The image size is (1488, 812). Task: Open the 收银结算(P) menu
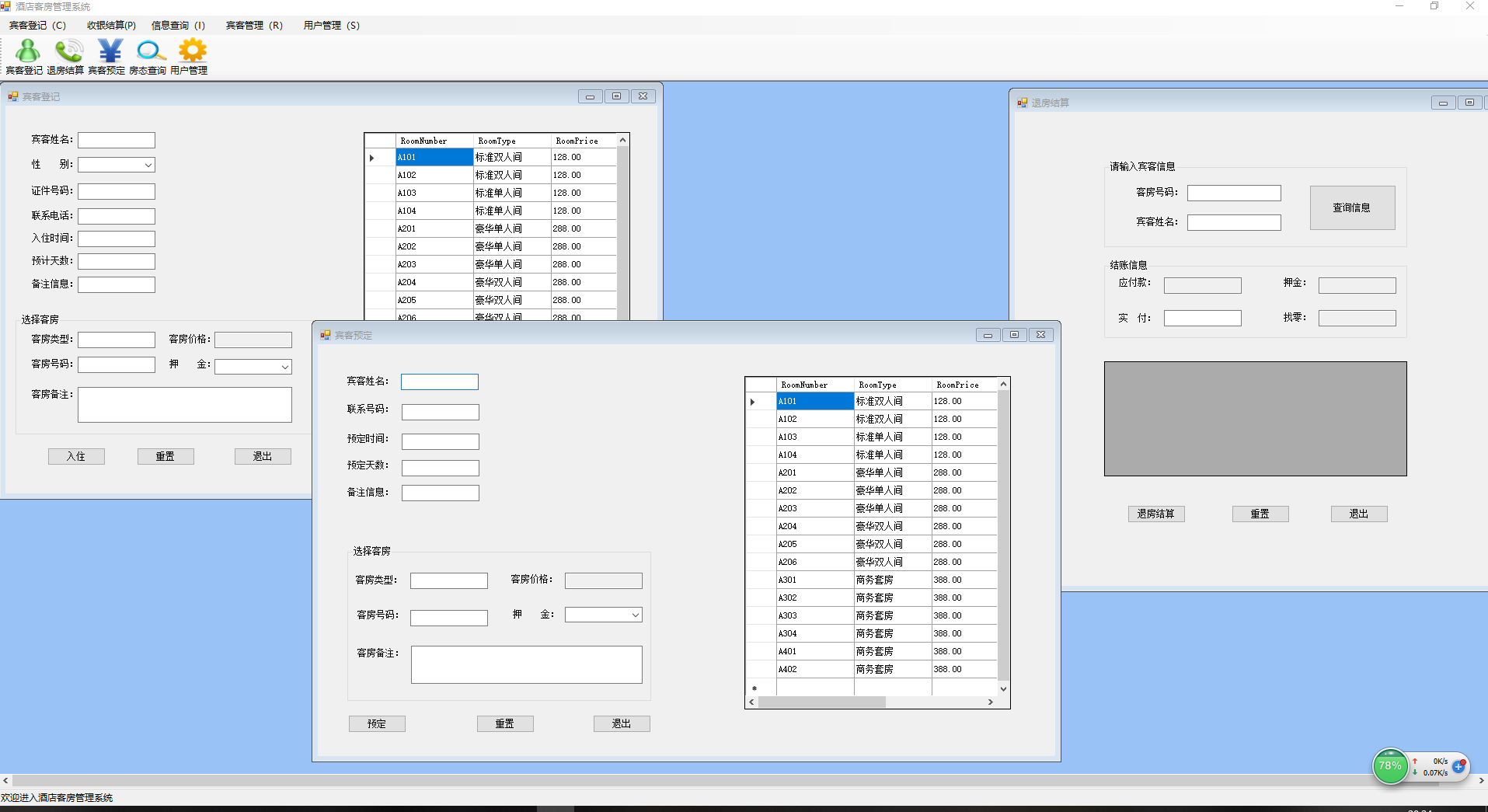pos(111,26)
